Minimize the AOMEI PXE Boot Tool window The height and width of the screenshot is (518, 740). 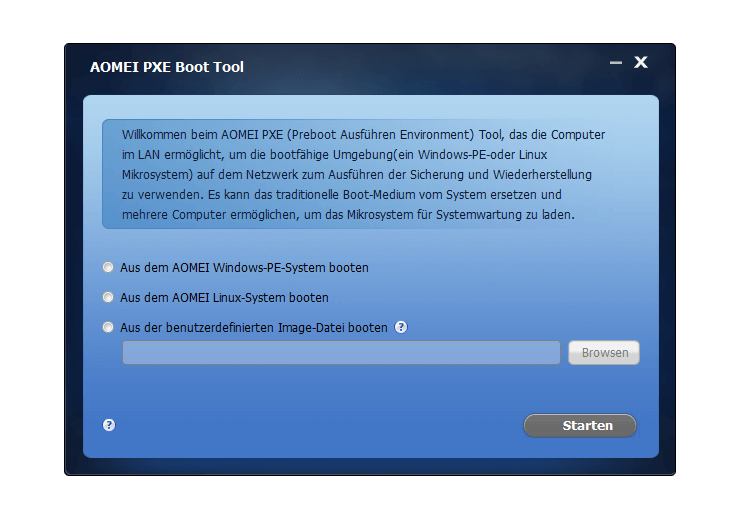[x=615, y=62]
